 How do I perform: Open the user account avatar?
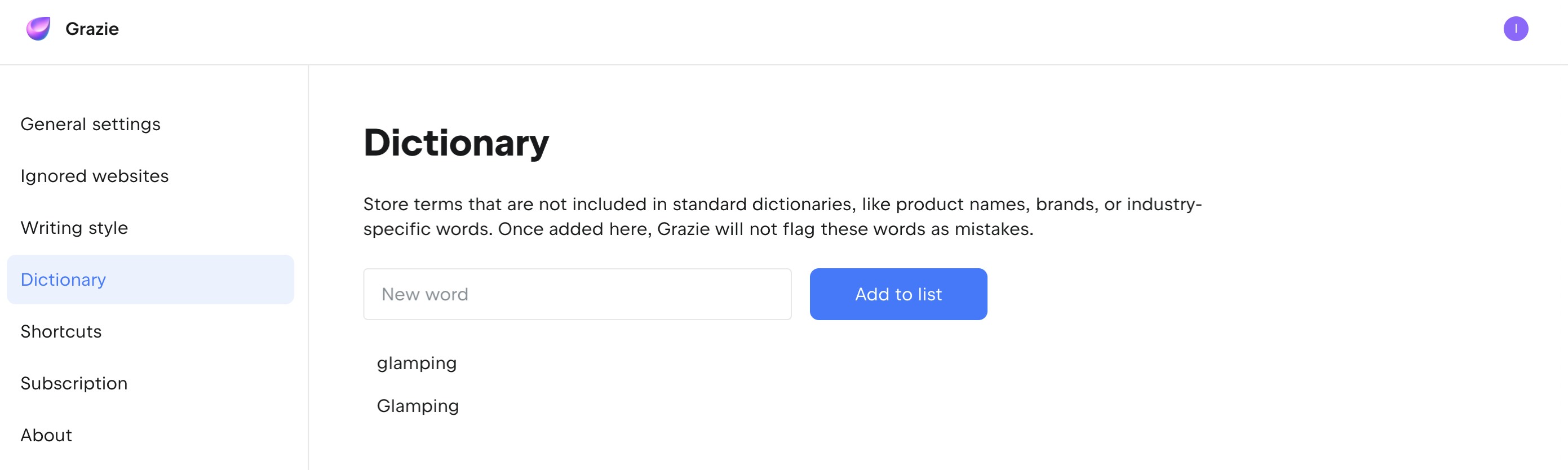tap(1515, 29)
